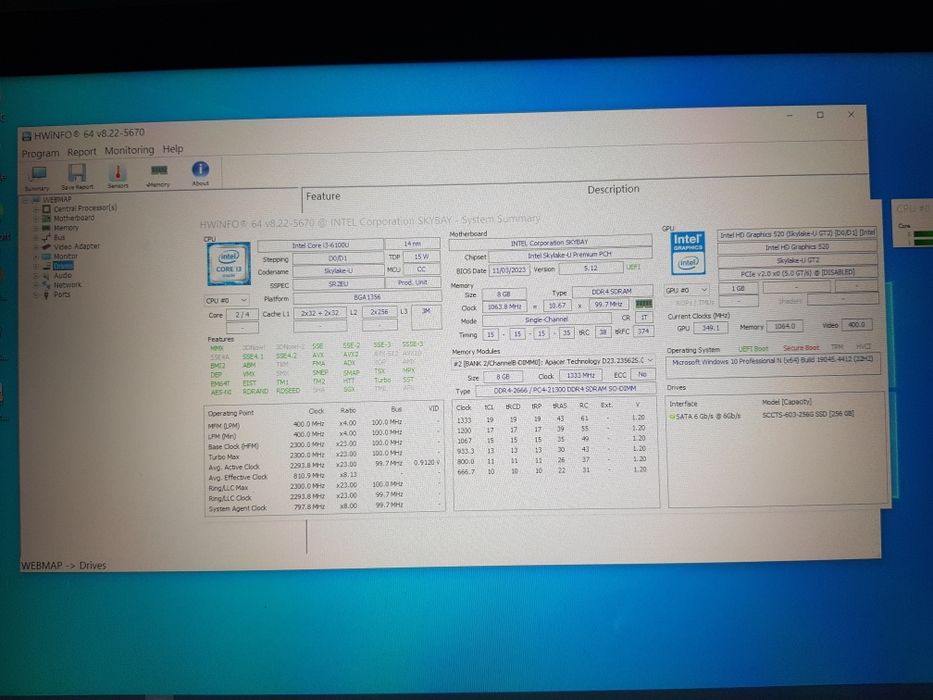The image size is (933, 700).
Task: Click the PCIe v2.0 DISABLED field
Action: coord(797,273)
